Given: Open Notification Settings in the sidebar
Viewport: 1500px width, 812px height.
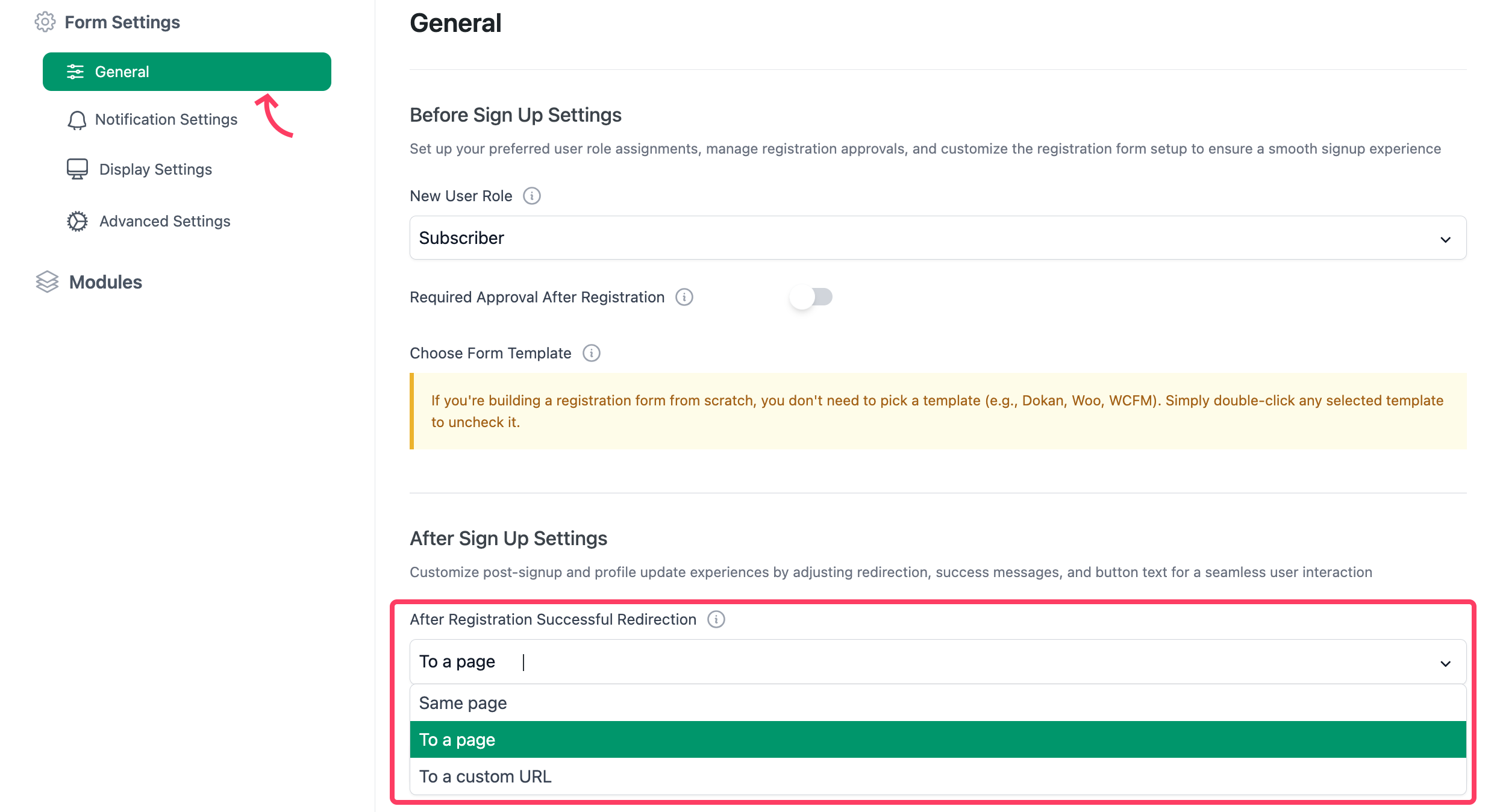Looking at the screenshot, I should click(166, 120).
